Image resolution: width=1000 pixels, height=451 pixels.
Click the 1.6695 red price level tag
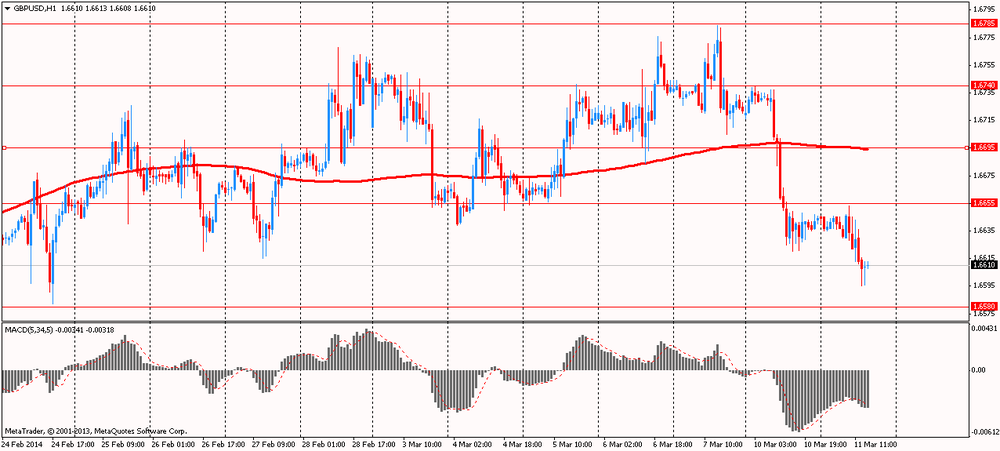[984, 147]
